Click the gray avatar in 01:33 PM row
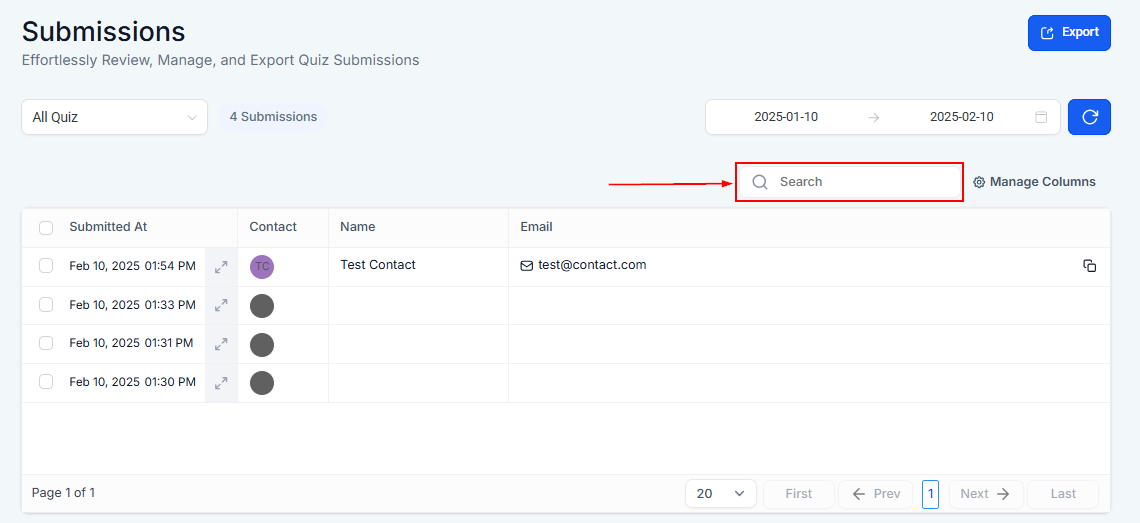Viewport: 1140px width, 523px height. [262, 306]
